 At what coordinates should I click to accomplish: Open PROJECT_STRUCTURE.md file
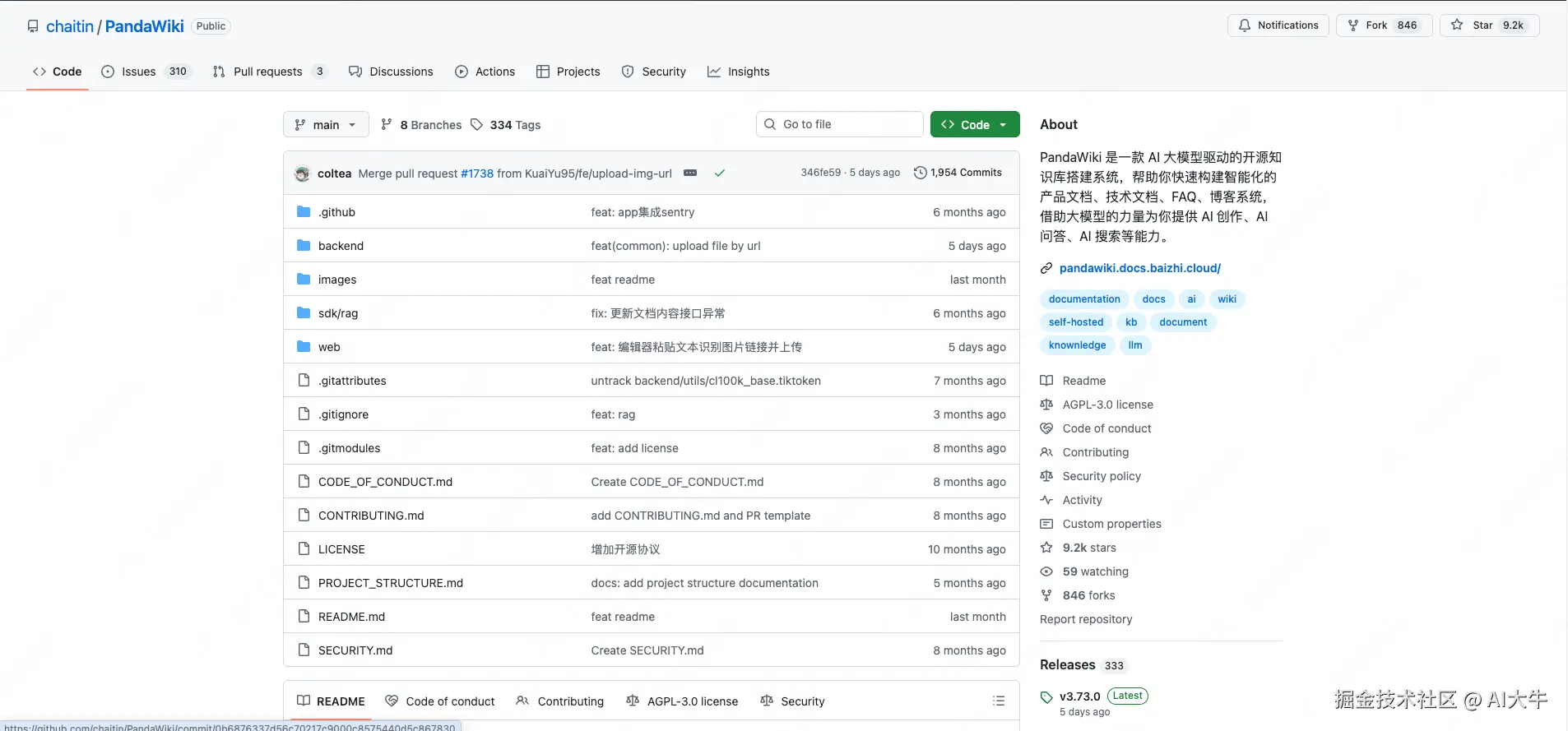pos(391,583)
